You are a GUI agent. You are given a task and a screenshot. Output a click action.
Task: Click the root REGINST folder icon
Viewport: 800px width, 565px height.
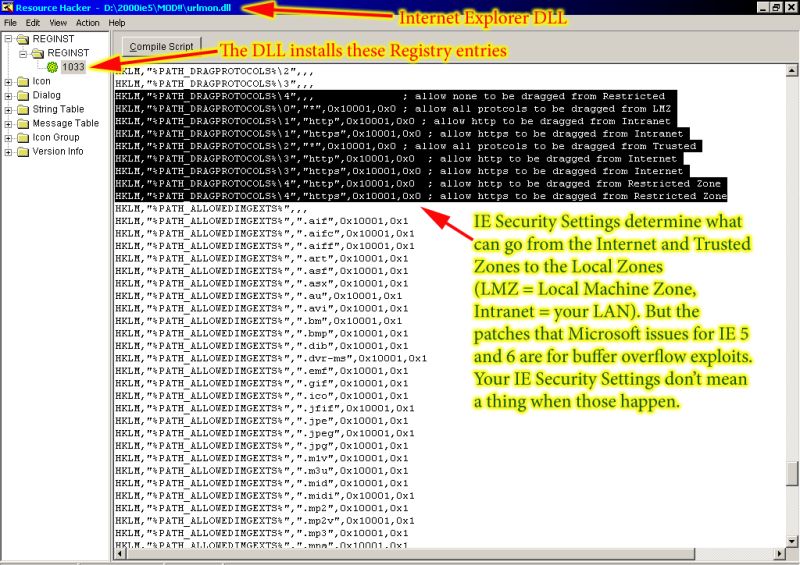tap(23, 39)
